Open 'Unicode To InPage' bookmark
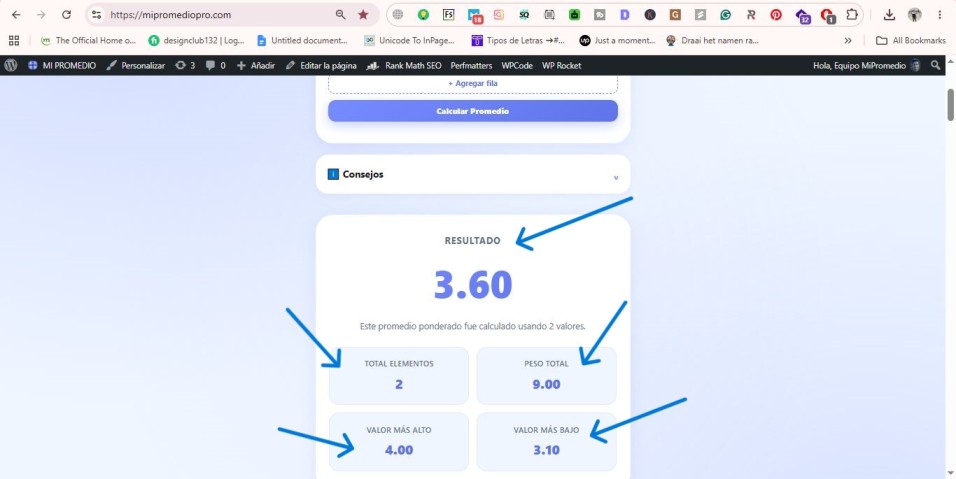The height and width of the screenshot is (479, 956). pos(410,40)
